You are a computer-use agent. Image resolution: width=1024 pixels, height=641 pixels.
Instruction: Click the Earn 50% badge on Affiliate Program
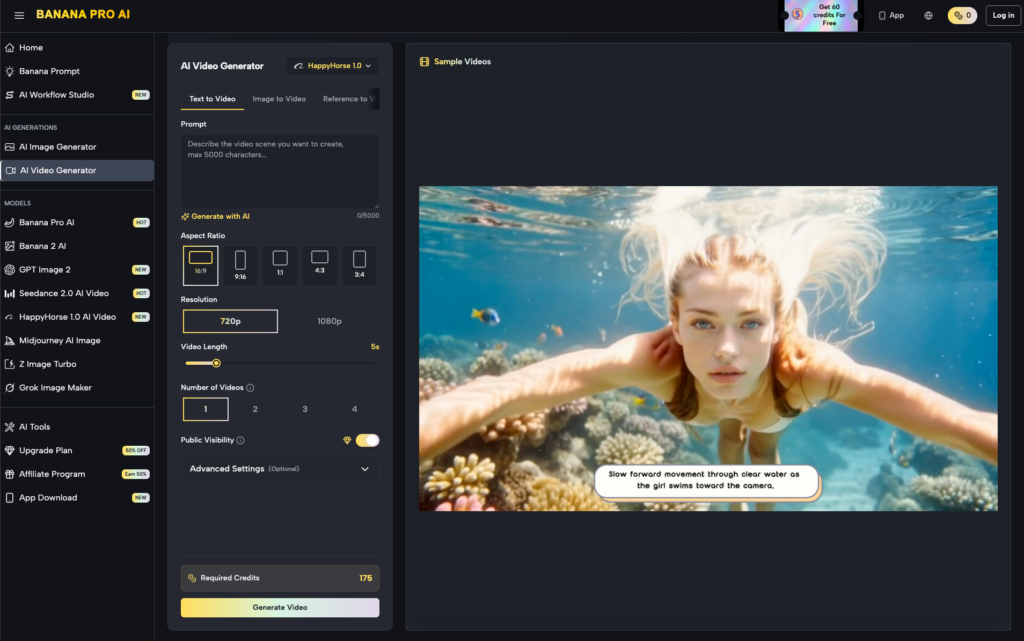tap(136, 474)
